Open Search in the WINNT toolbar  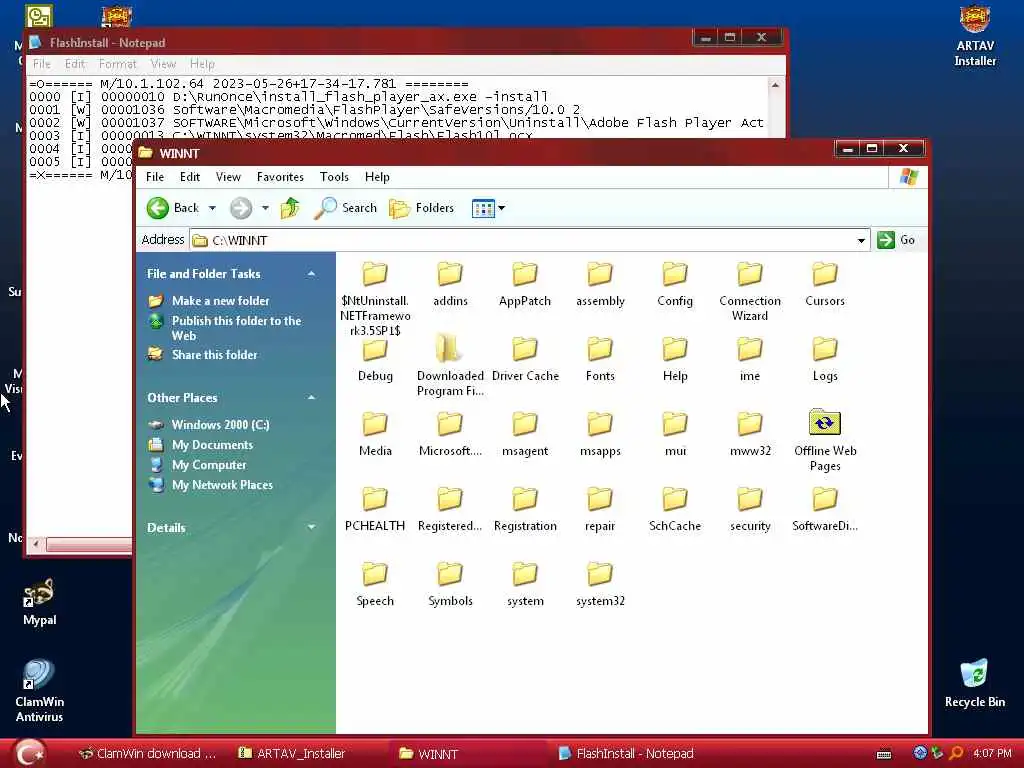point(345,208)
